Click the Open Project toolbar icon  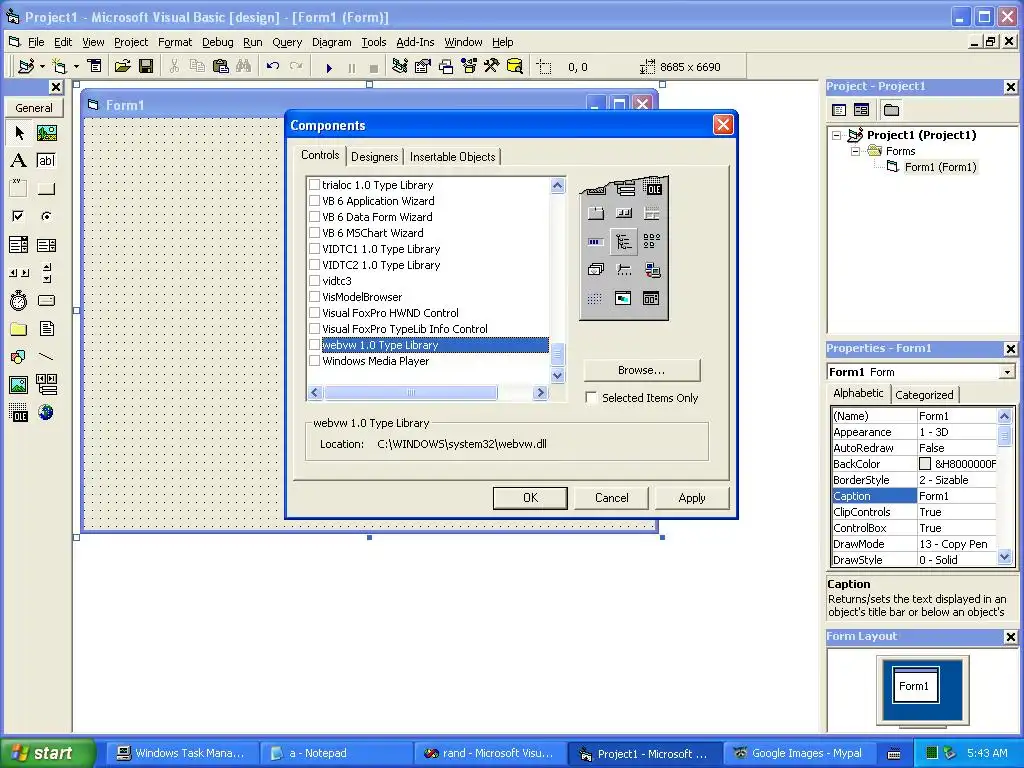[122, 67]
